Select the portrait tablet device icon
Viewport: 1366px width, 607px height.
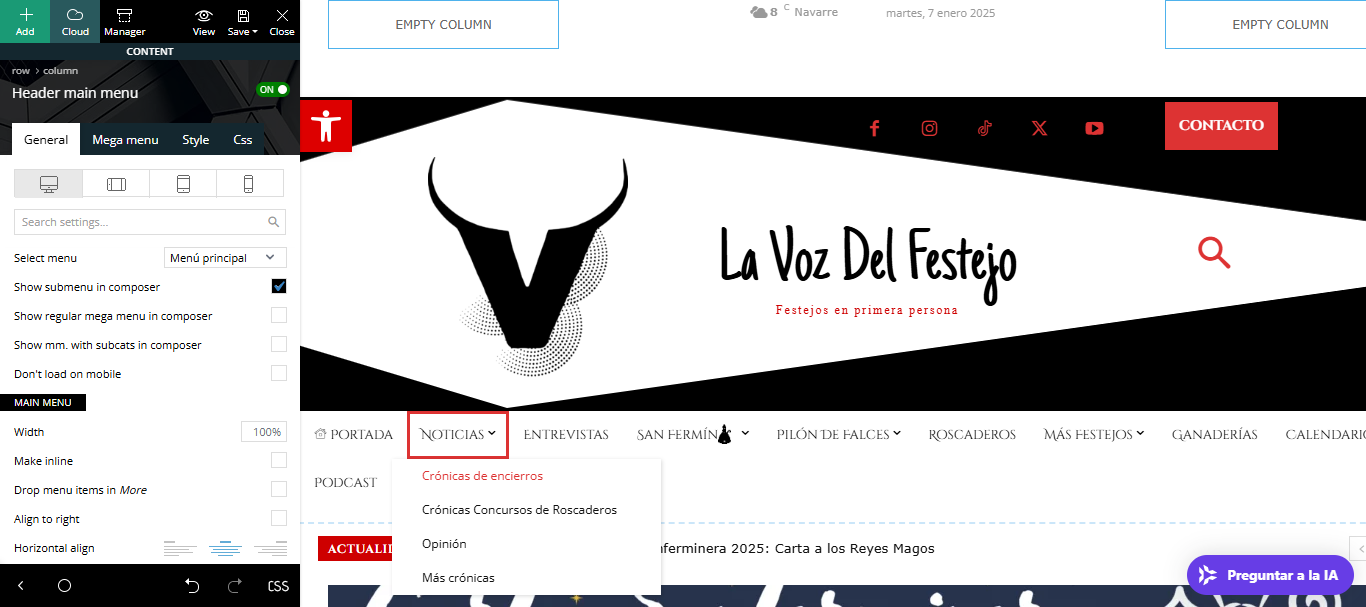(x=183, y=184)
